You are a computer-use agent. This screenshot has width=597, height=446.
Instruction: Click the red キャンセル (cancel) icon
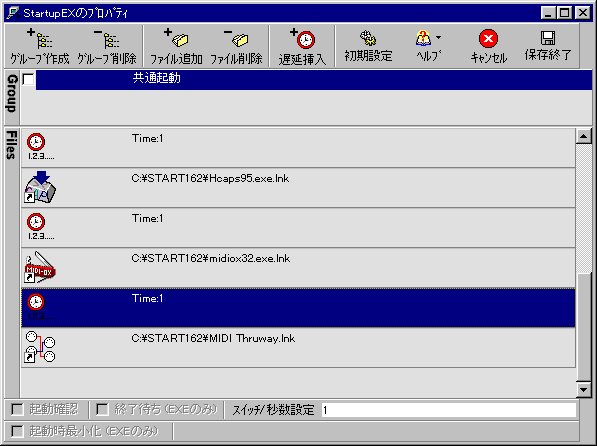coord(488,38)
